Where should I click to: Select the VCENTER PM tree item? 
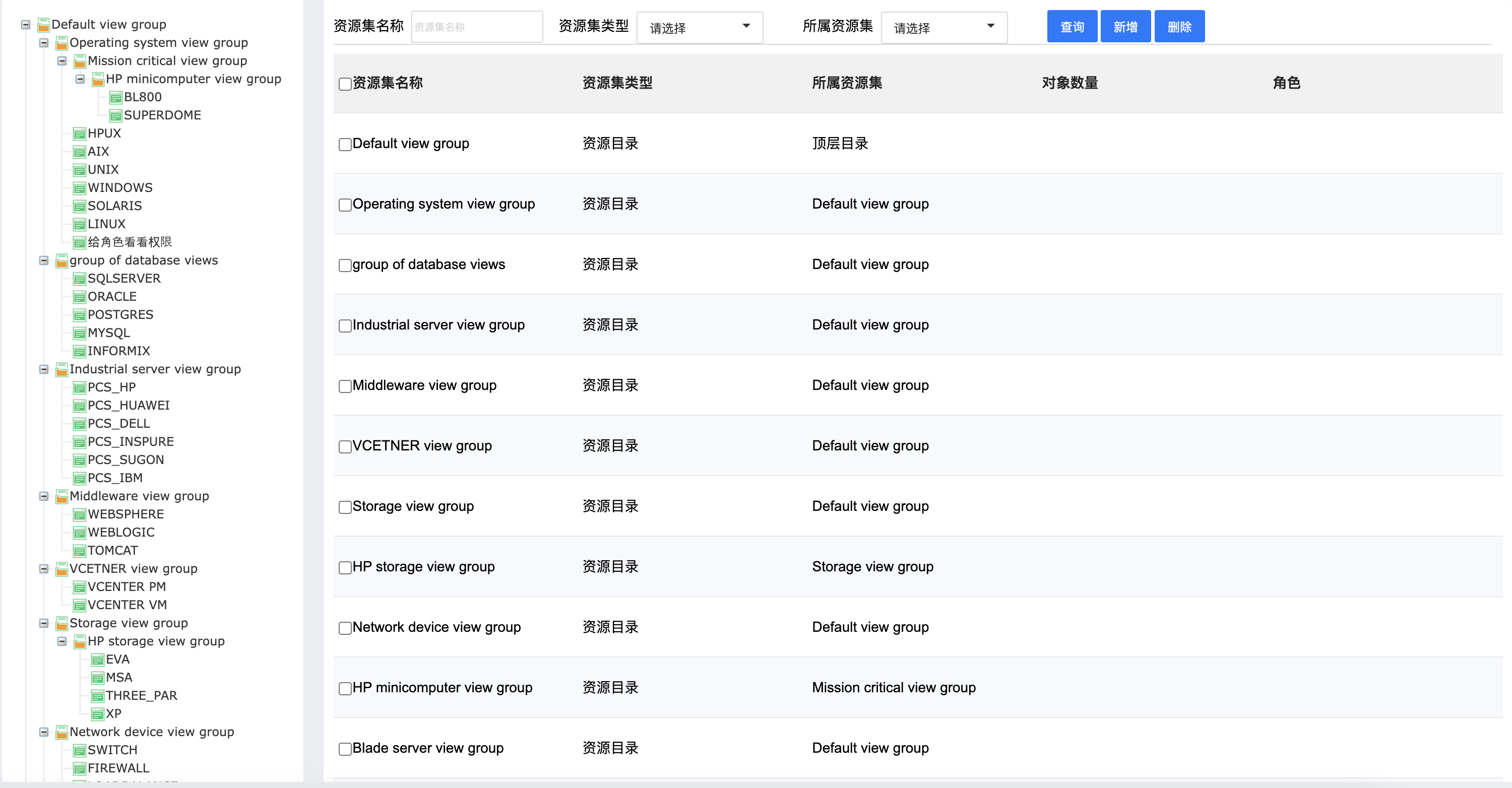[127, 587]
